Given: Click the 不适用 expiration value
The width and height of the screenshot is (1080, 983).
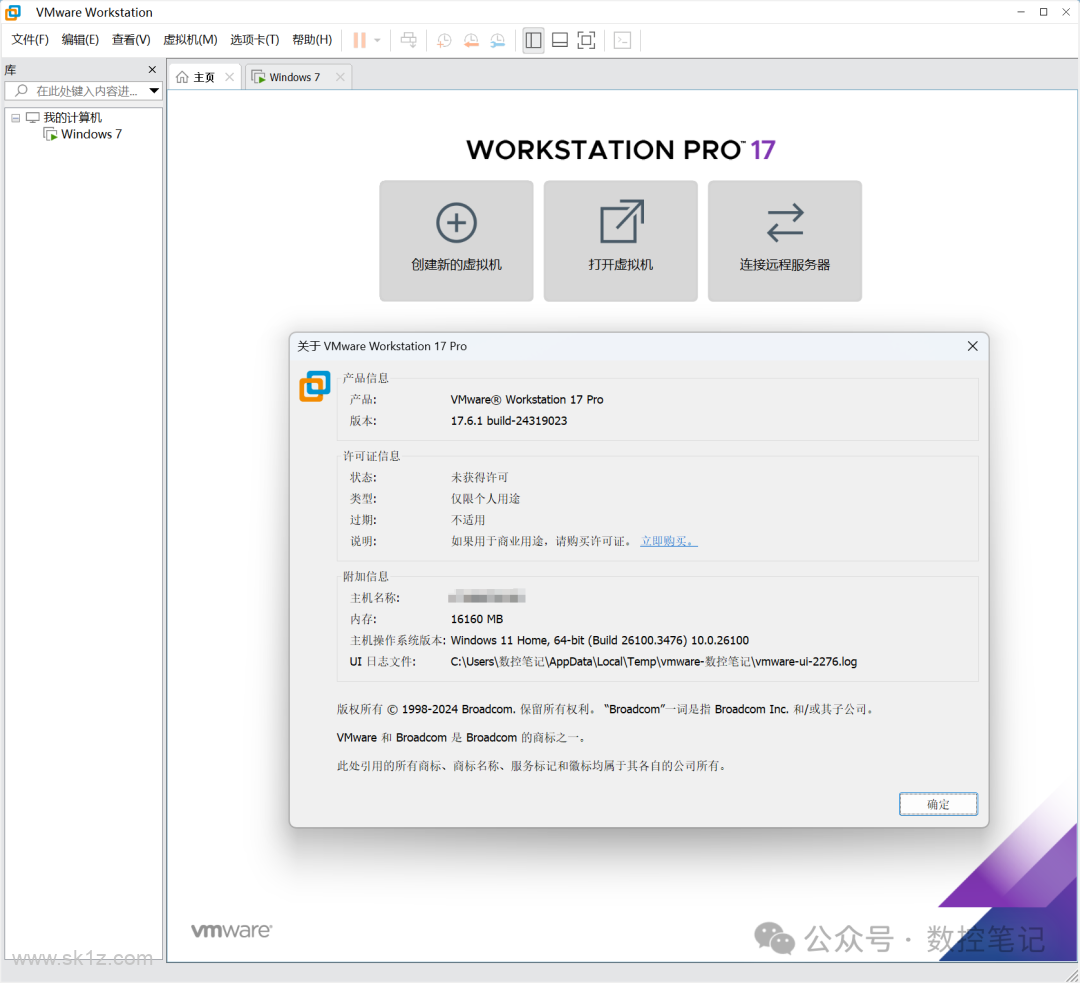Looking at the screenshot, I should [x=468, y=520].
